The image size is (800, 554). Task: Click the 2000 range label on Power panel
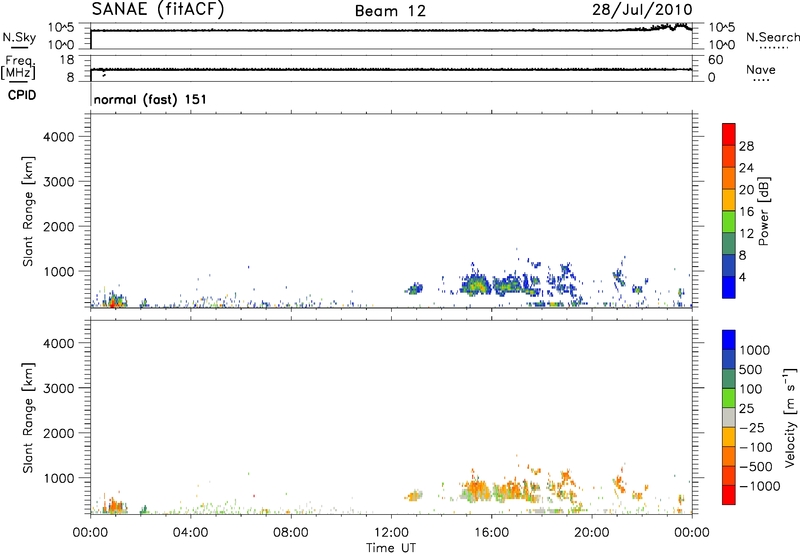tap(59, 226)
